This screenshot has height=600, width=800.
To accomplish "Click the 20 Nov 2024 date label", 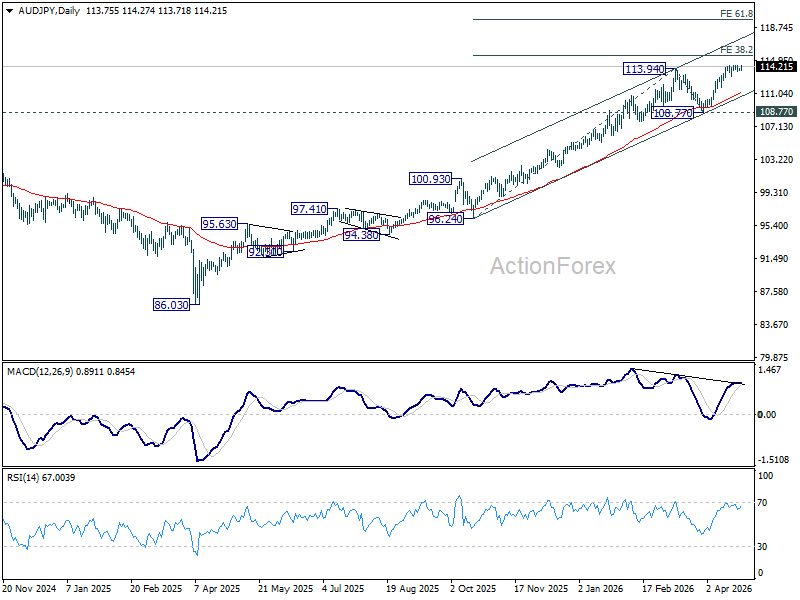I will pos(30,589).
